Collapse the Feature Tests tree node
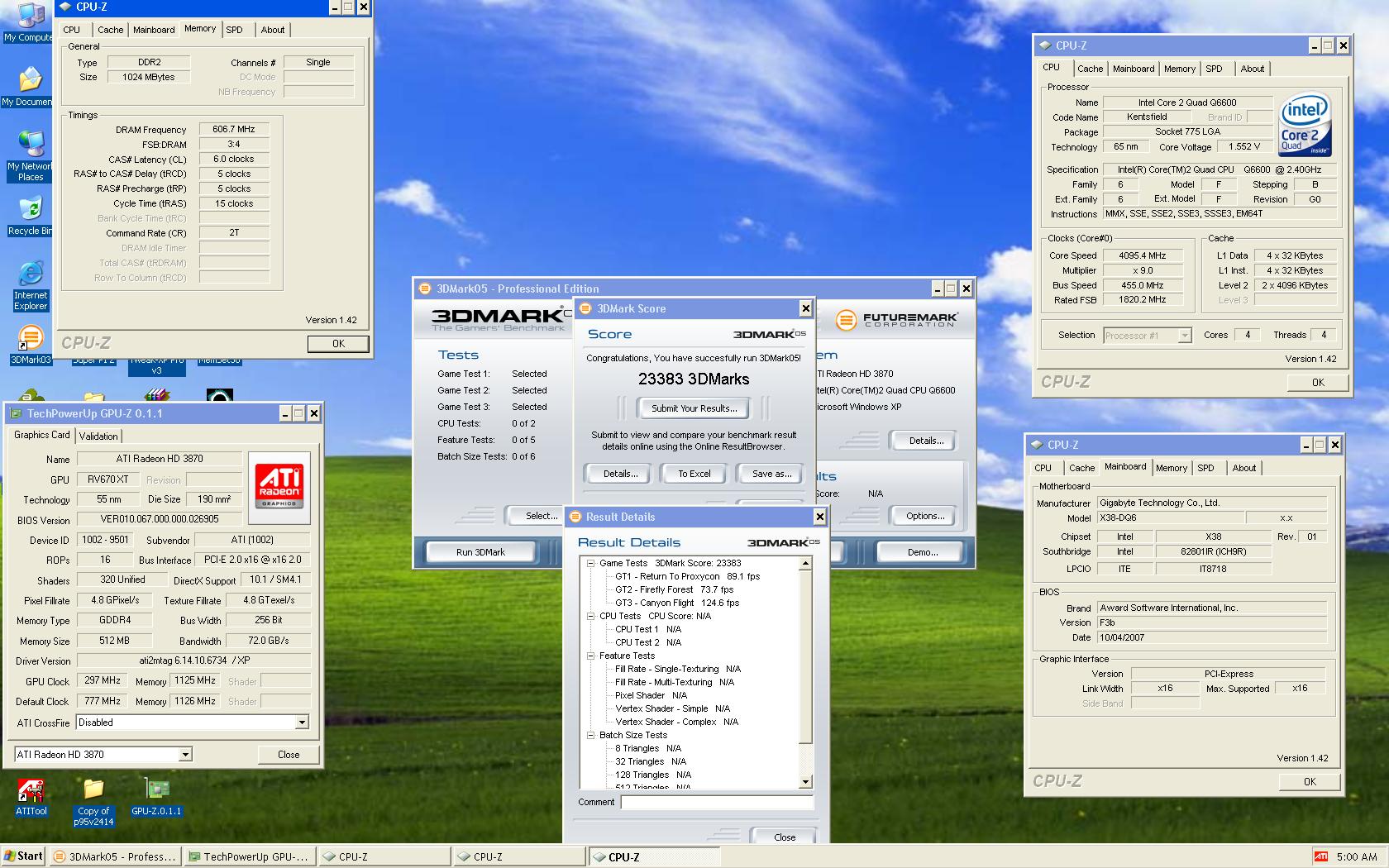This screenshot has height=868, width=1389. coord(590,656)
